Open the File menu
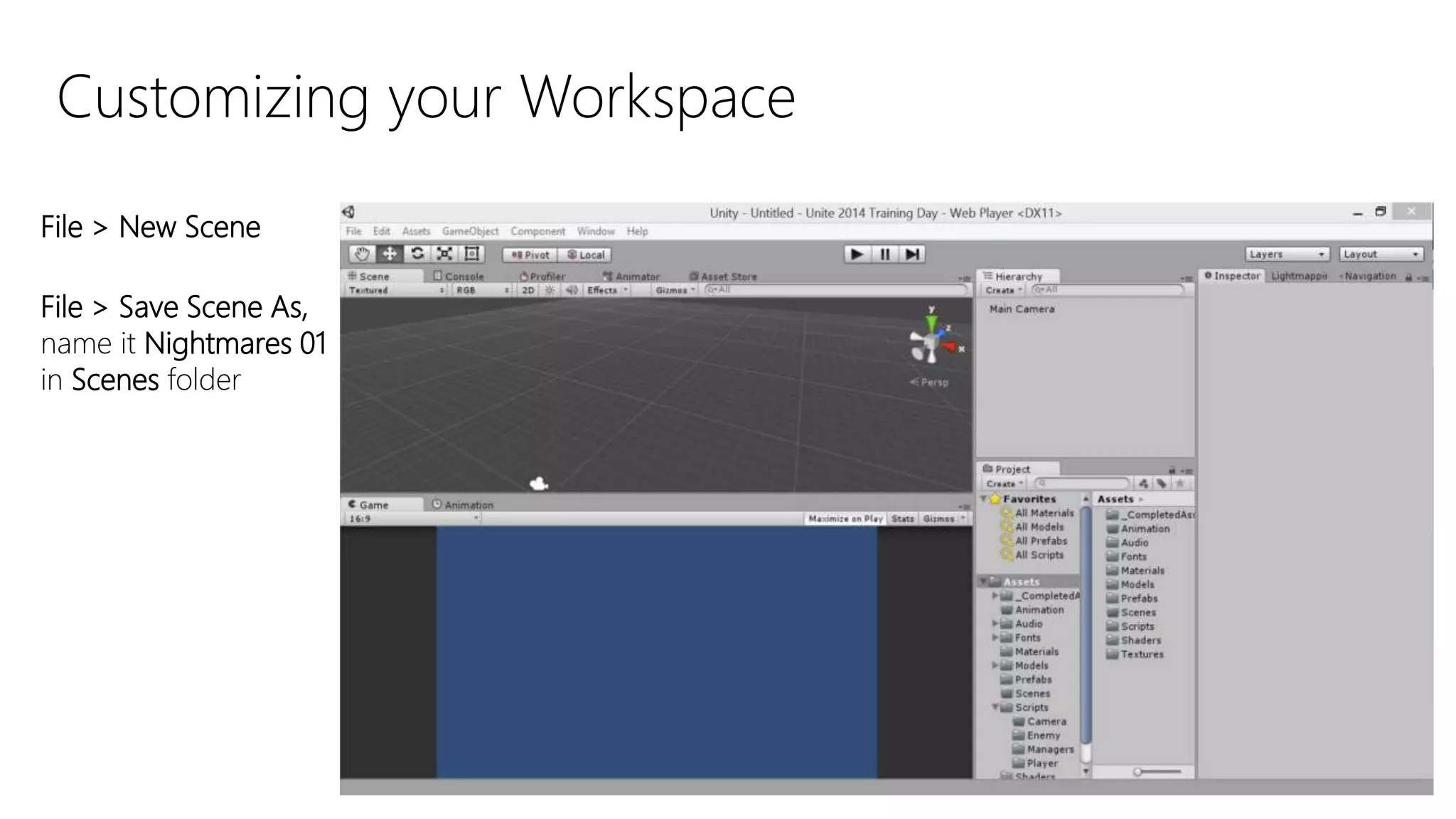 click(x=353, y=231)
